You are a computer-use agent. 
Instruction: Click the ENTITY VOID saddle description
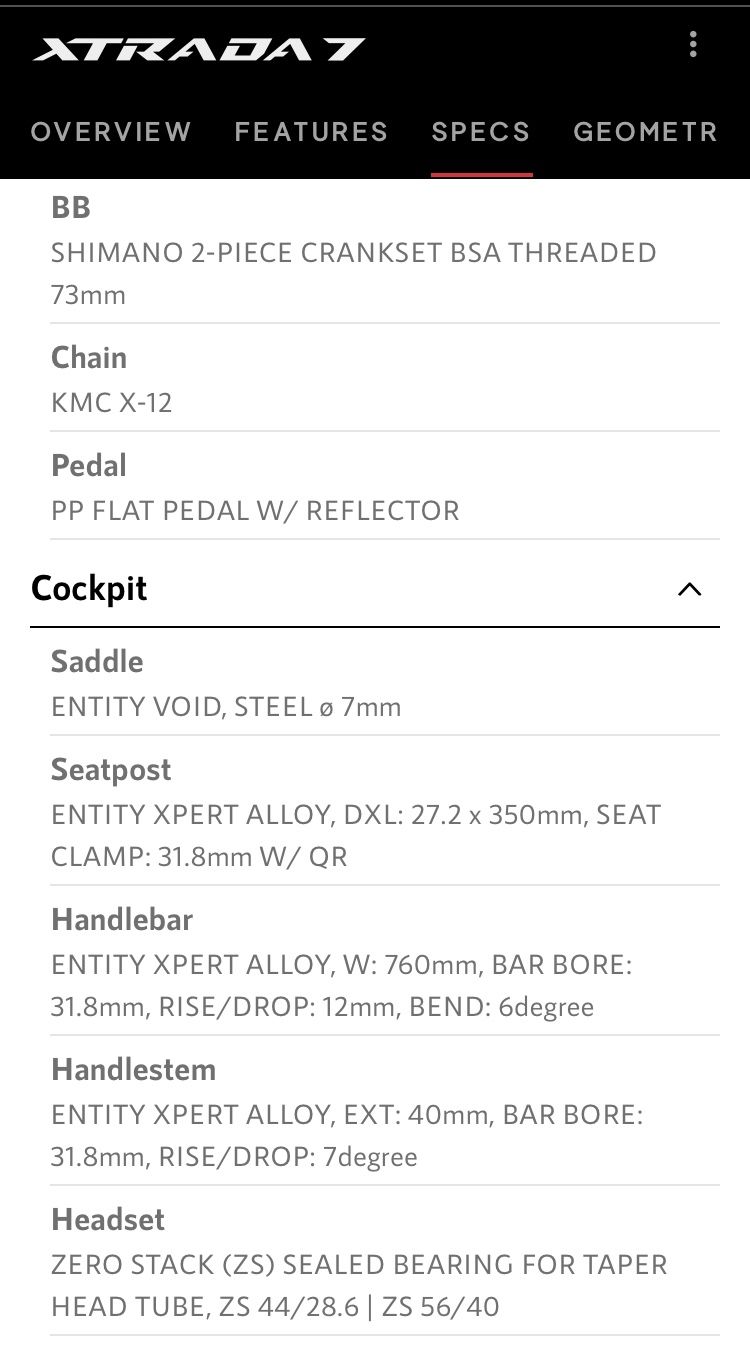pyautogui.click(x=226, y=706)
